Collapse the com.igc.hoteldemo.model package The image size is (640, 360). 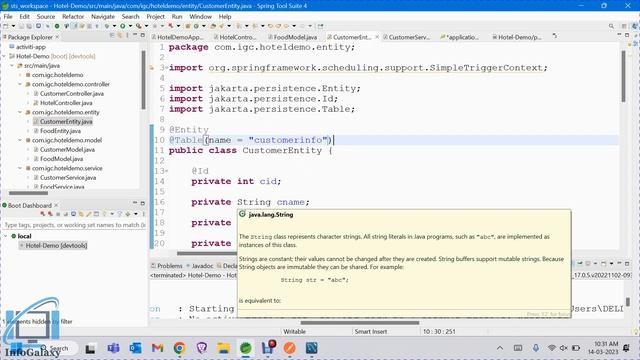click(20, 140)
